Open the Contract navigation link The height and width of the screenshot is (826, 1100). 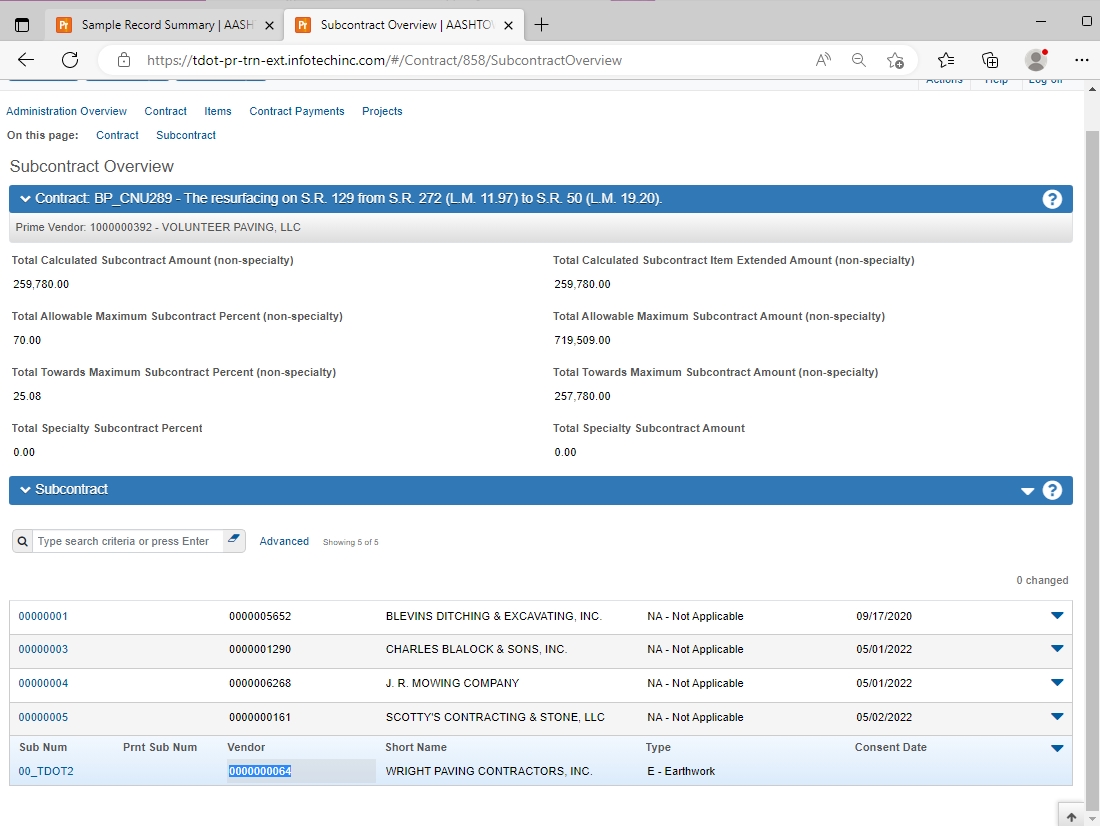166,111
